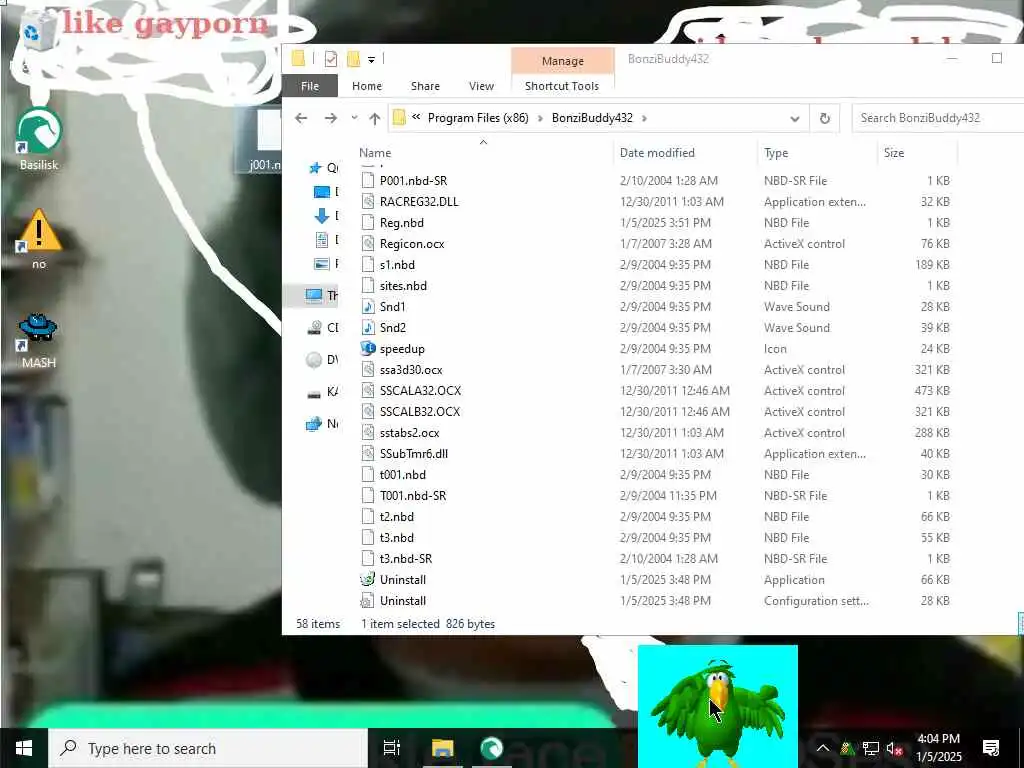The image size is (1024, 768).
Task: Open the Windows Start menu
Action: coord(24,748)
